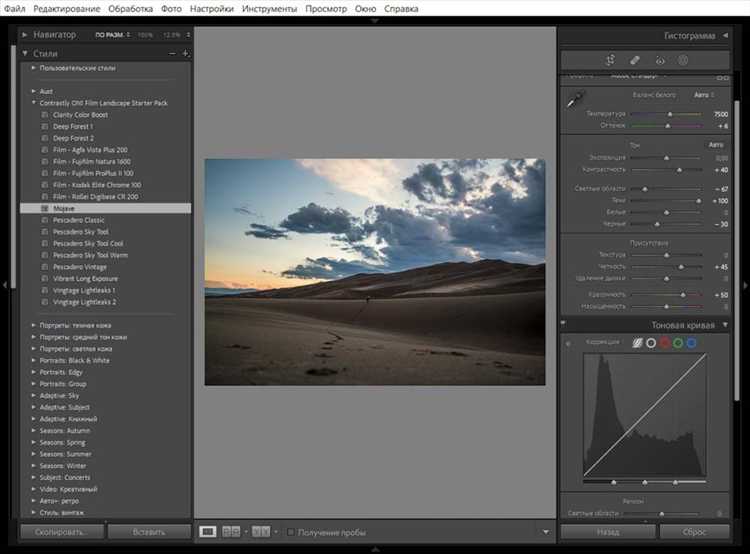750x554 pixels.
Task: Open the Справка menu
Action: click(x=401, y=9)
